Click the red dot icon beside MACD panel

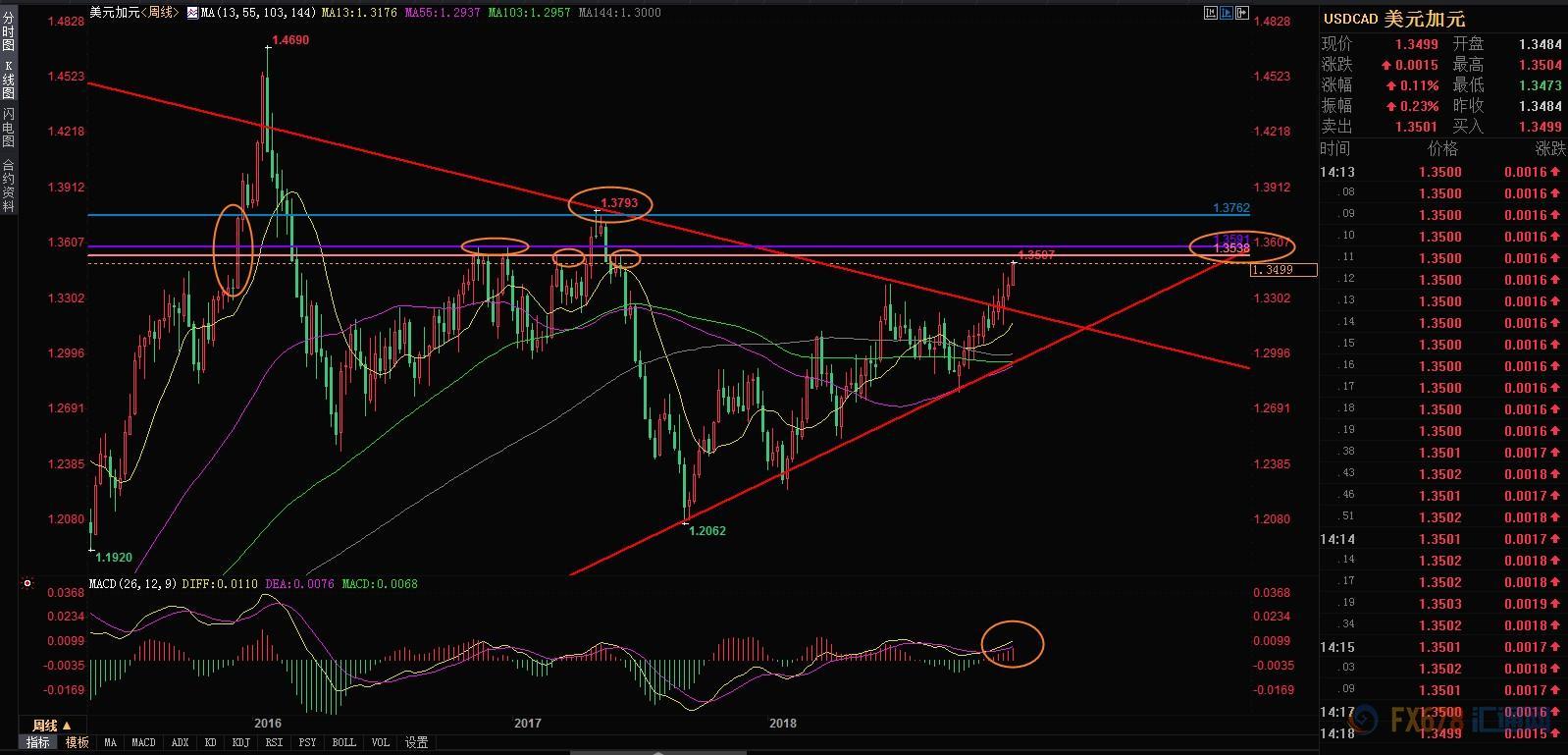27,584
